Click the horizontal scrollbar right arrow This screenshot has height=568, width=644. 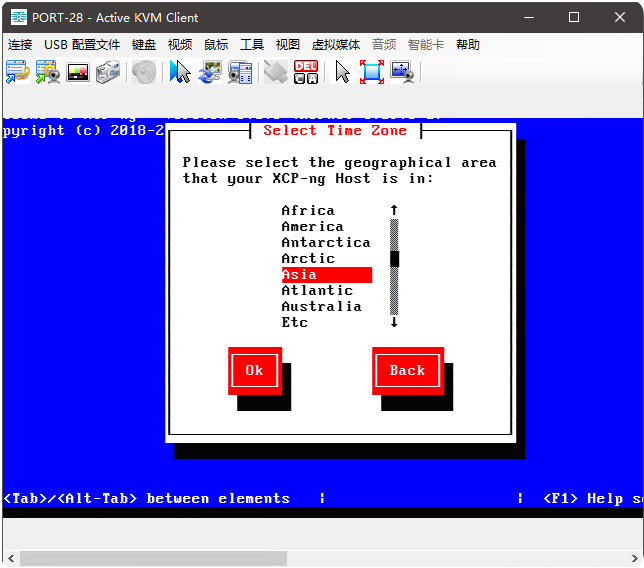635,558
